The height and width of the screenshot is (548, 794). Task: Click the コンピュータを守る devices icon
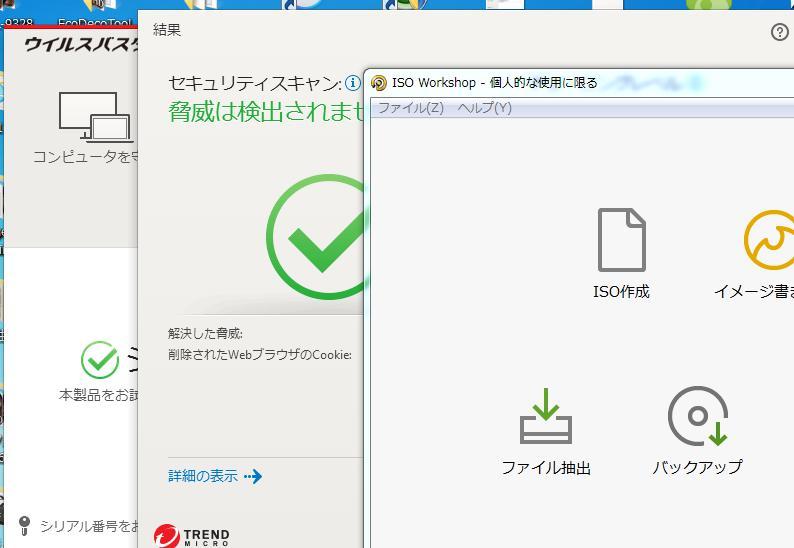click(94, 116)
